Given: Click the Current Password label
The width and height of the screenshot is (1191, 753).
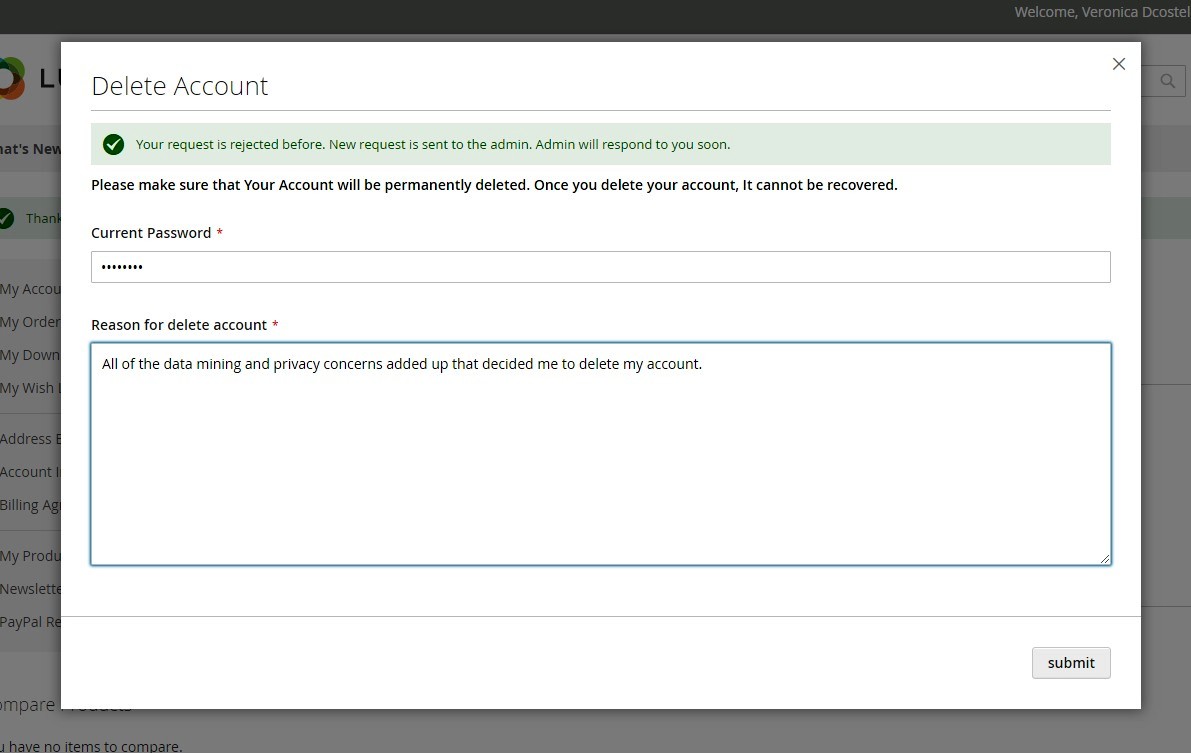Looking at the screenshot, I should click(151, 233).
